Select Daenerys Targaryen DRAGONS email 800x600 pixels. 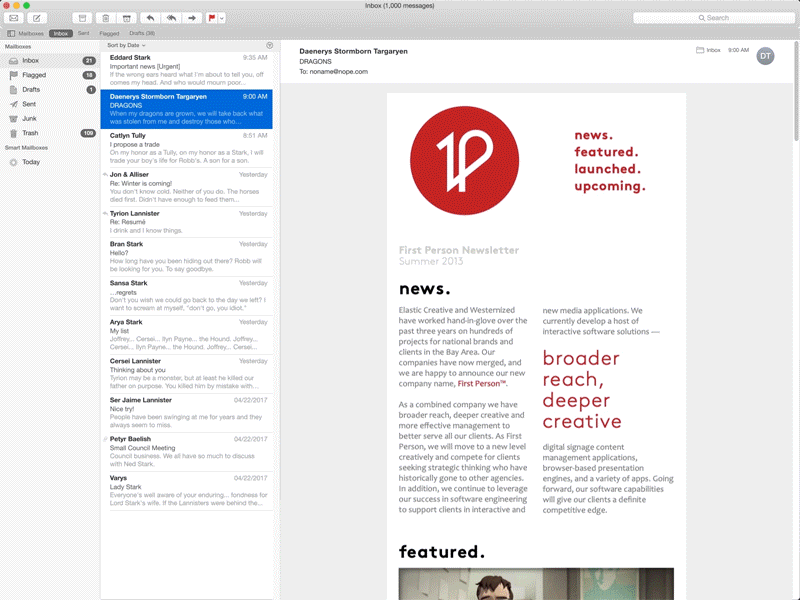[187, 109]
